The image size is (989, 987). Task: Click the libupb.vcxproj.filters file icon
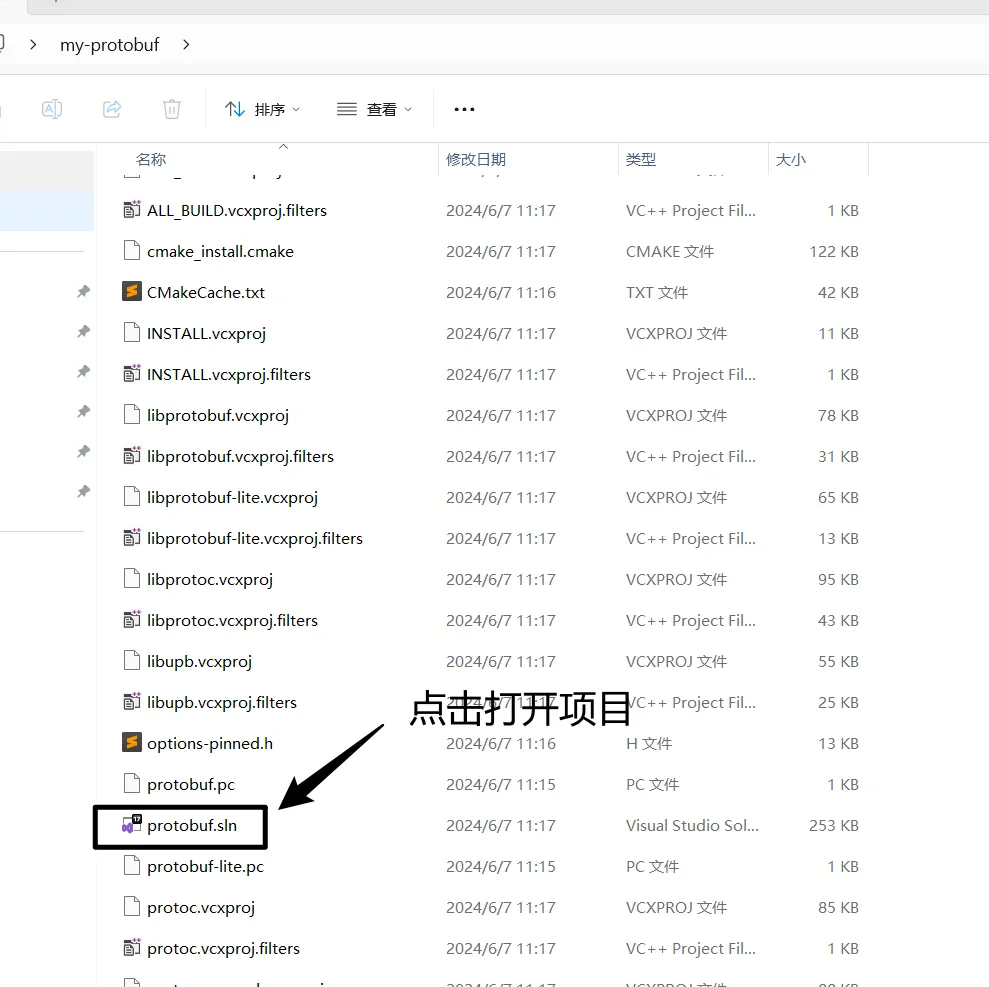tap(132, 701)
